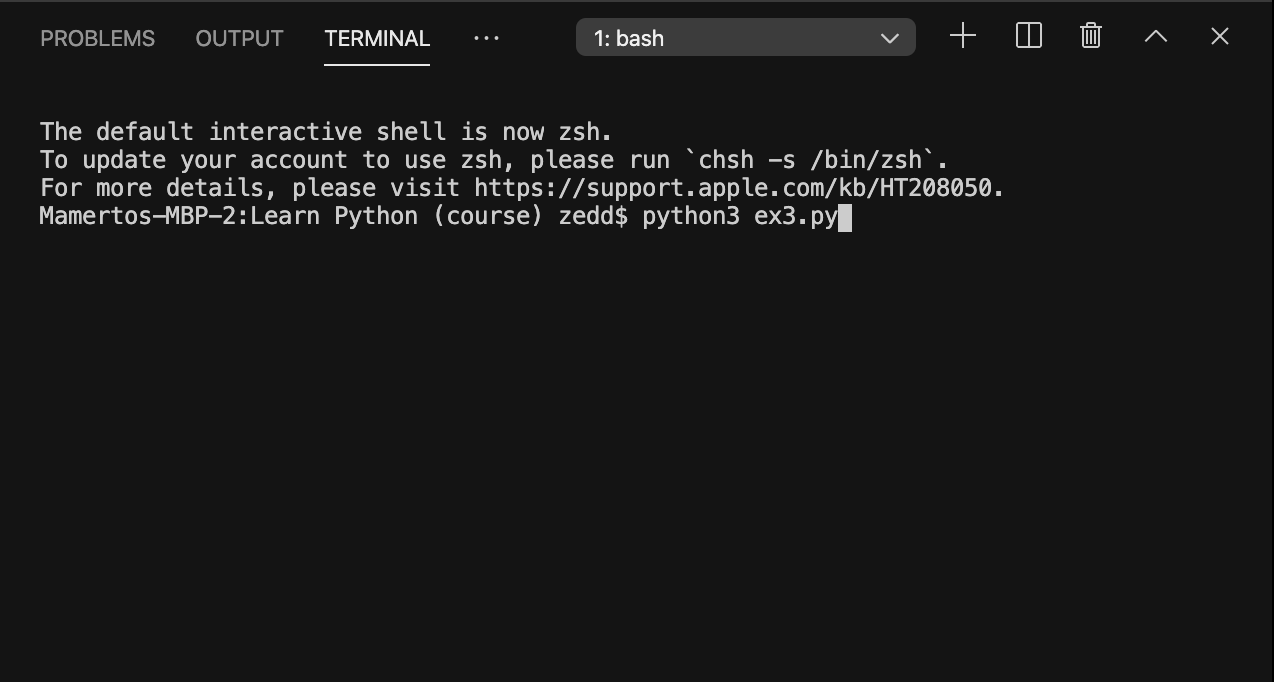Select the TERMINAL tab
The image size is (1274, 682).
[377, 38]
